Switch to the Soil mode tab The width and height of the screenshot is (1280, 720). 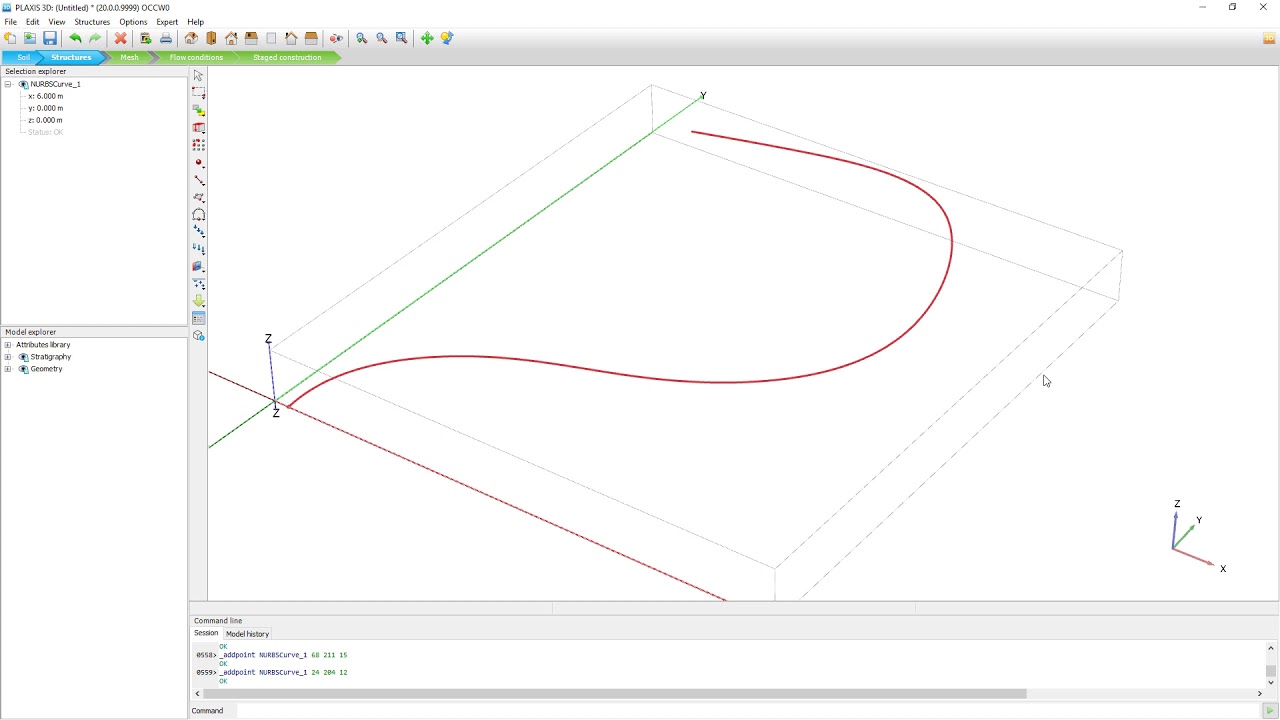(23, 57)
